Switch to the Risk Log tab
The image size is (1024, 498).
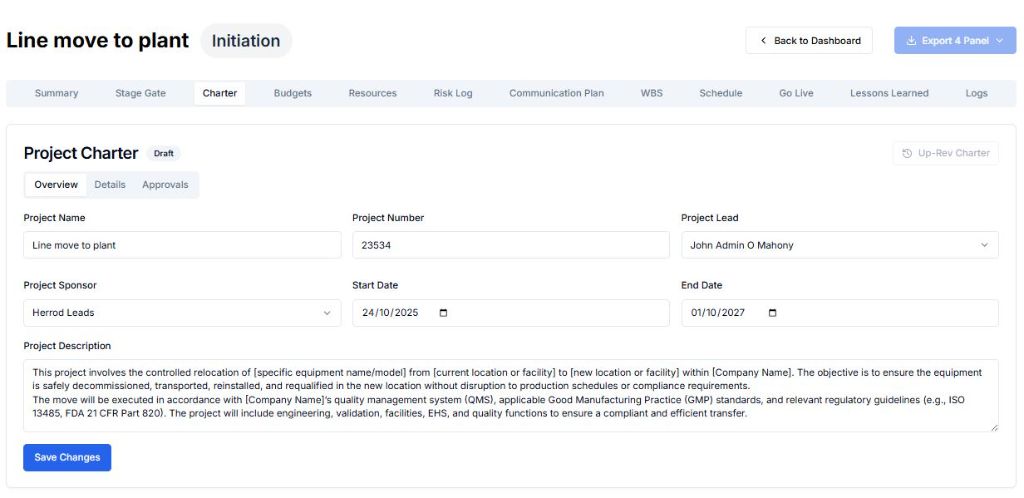[453, 93]
